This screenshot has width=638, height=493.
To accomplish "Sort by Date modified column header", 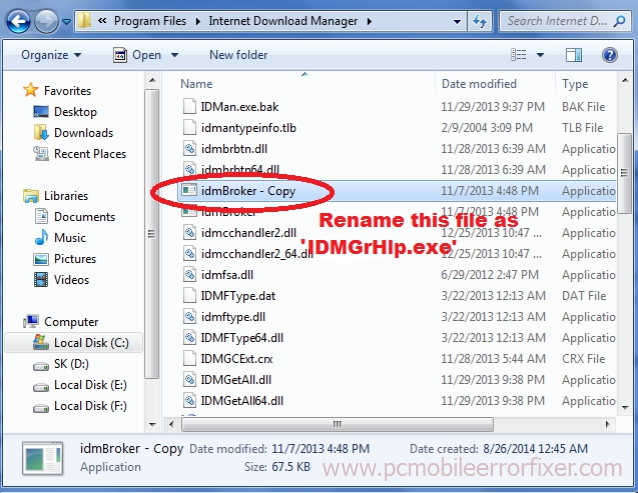I will pos(479,84).
